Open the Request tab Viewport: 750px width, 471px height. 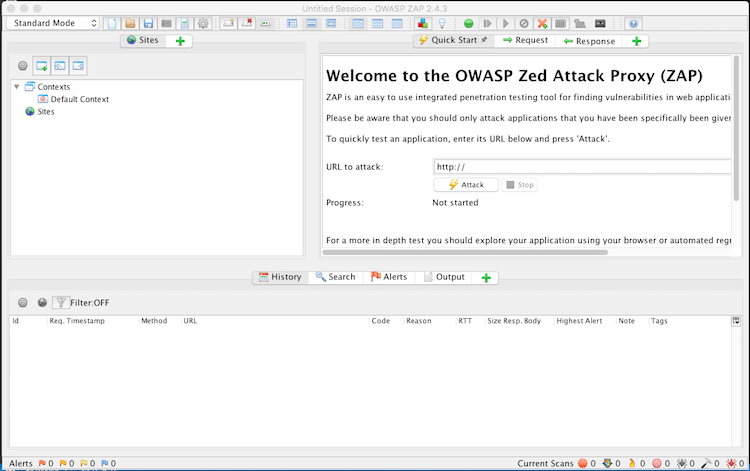(525, 40)
